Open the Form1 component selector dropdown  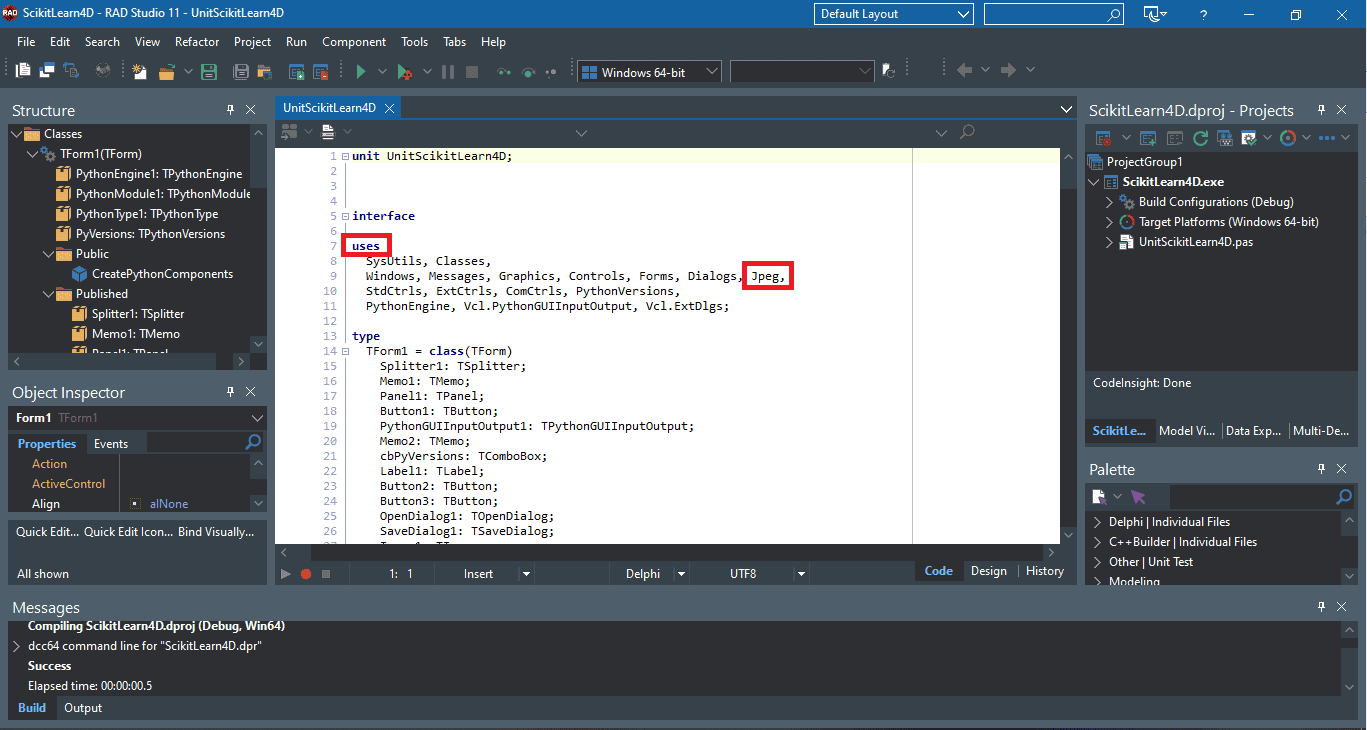(257, 418)
